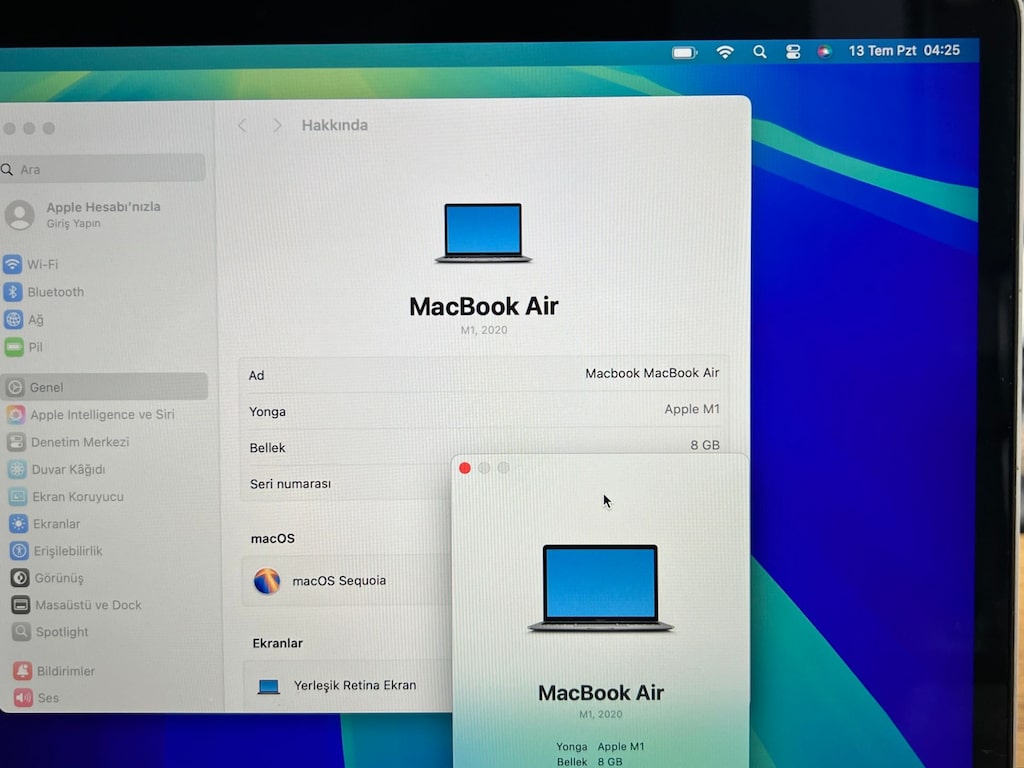Click the Ara search field in sidebar
Image resolution: width=1024 pixels, height=768 pixels.
coord(103,169)
